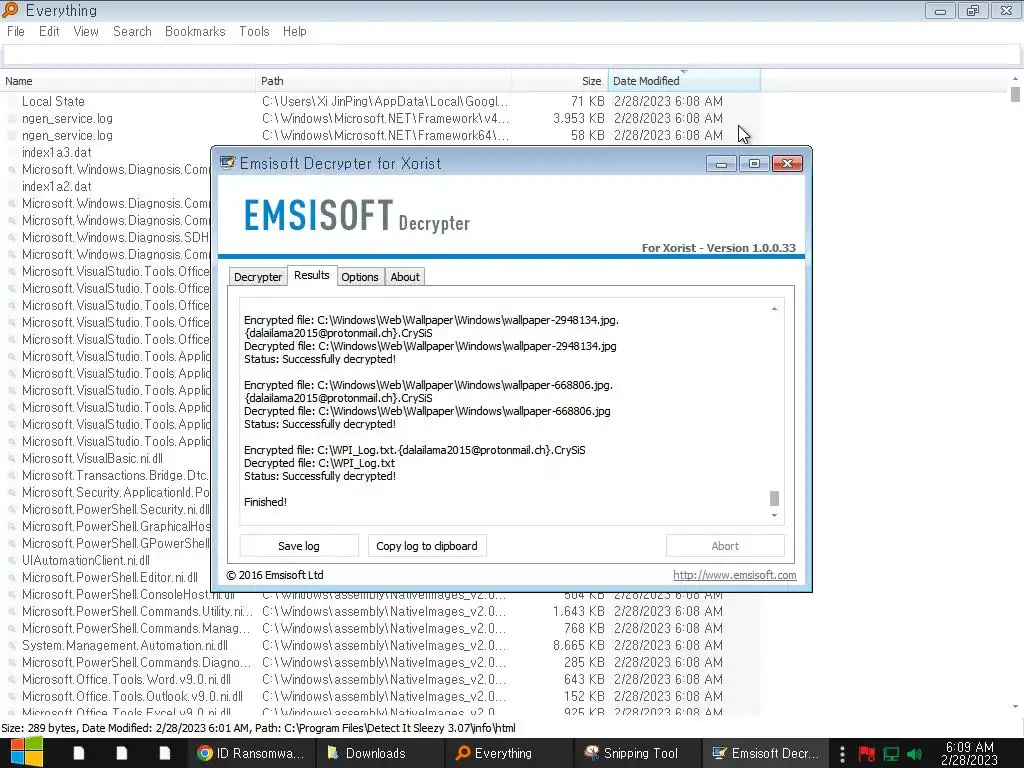Screen dimensions: 1024x768
Task: Open the network tray icon
Action: [x=891, y=754]
